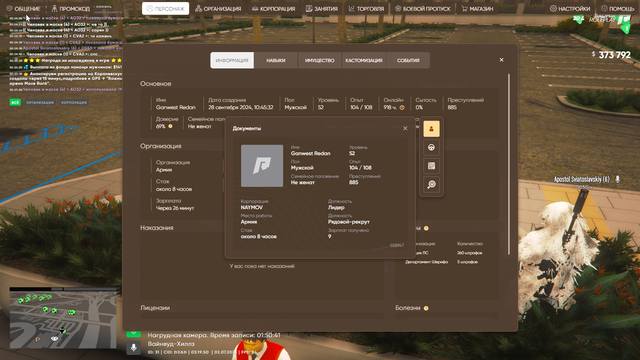Viewport: 640px width, 360px height.
Task: Close the character info panel
Action: point(501,60)
